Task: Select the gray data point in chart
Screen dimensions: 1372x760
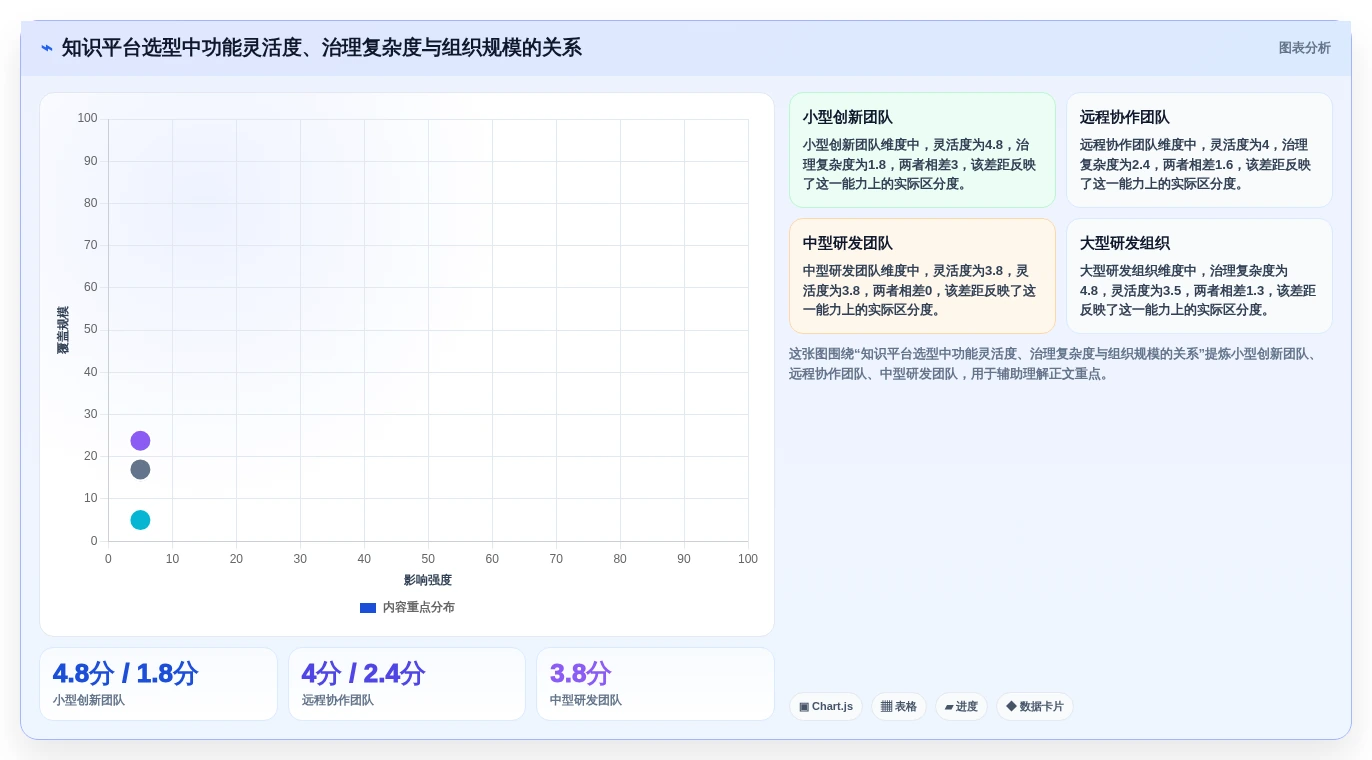Action: click(140, 469)
